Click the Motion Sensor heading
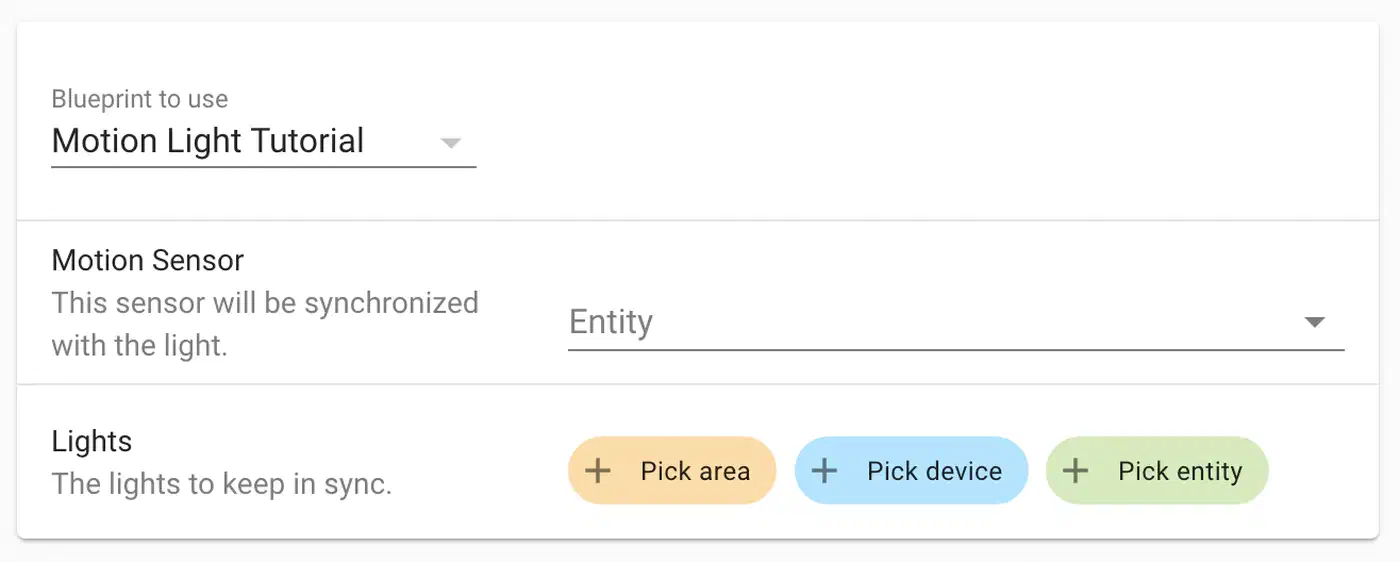 click(148, 260)
